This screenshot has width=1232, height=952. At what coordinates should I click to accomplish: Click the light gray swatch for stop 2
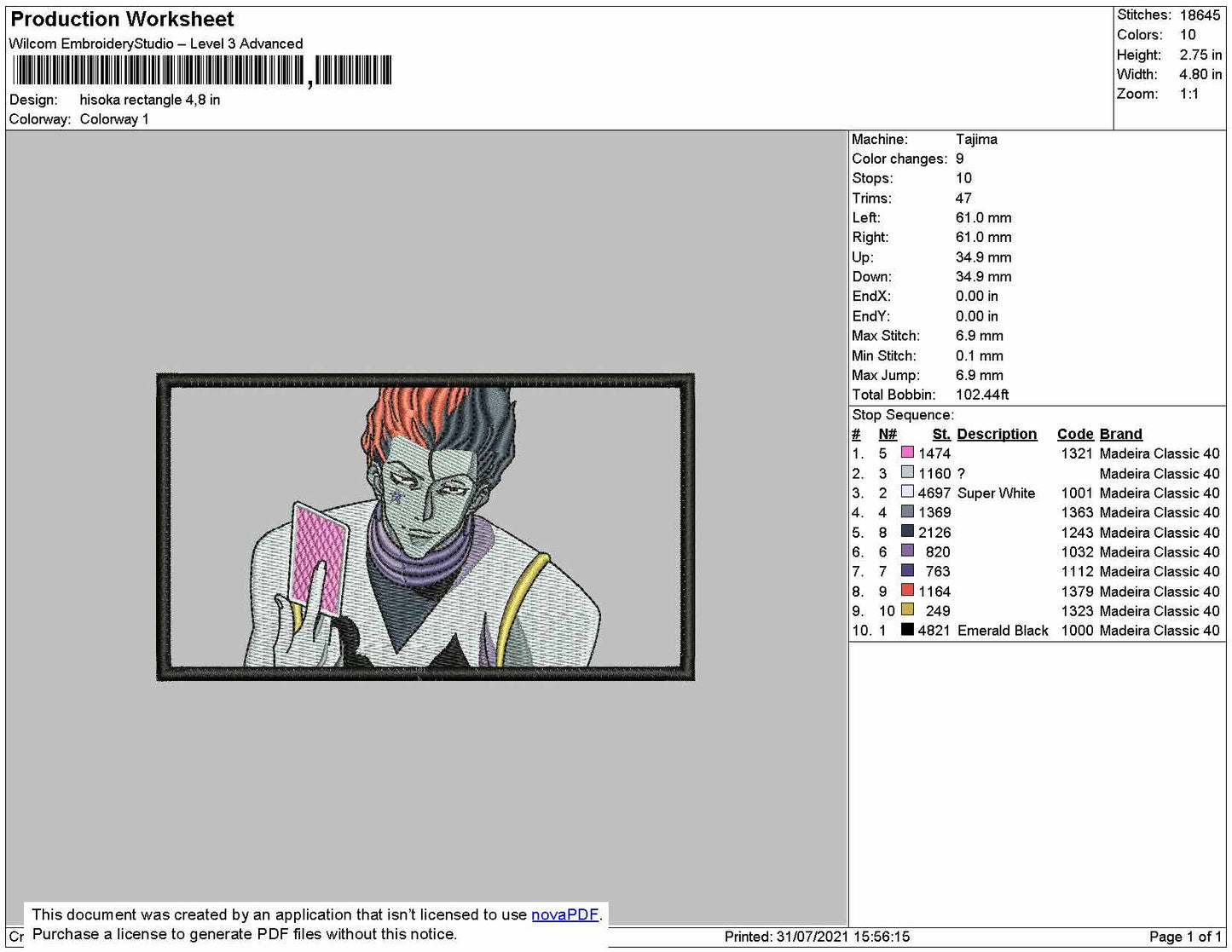[907, 472]
